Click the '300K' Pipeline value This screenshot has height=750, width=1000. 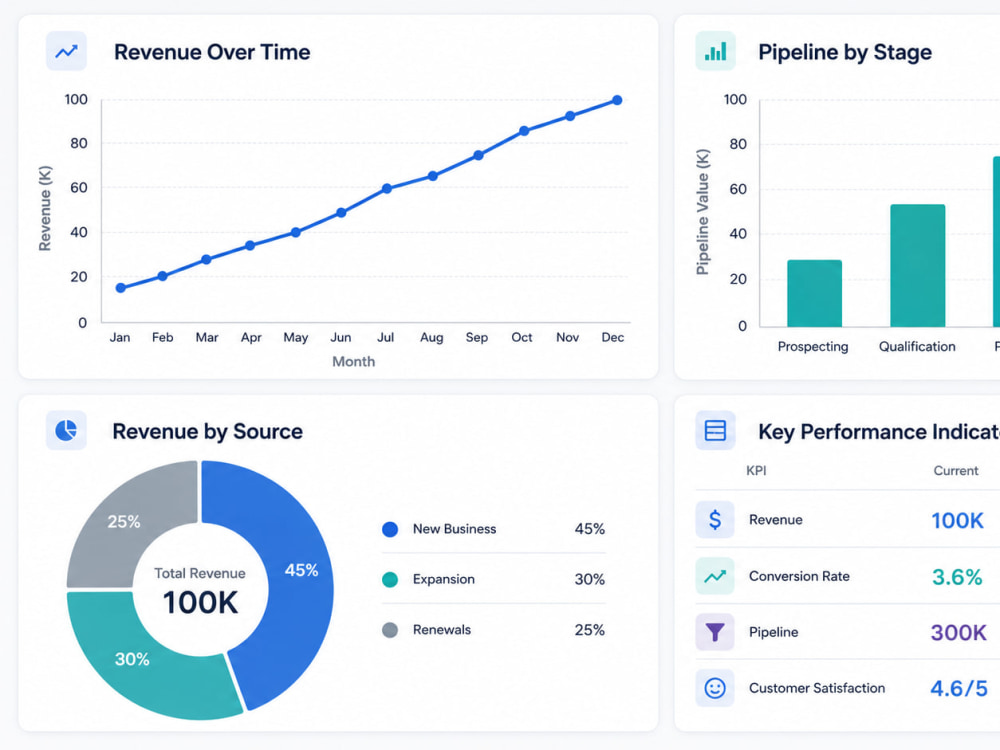959,633
